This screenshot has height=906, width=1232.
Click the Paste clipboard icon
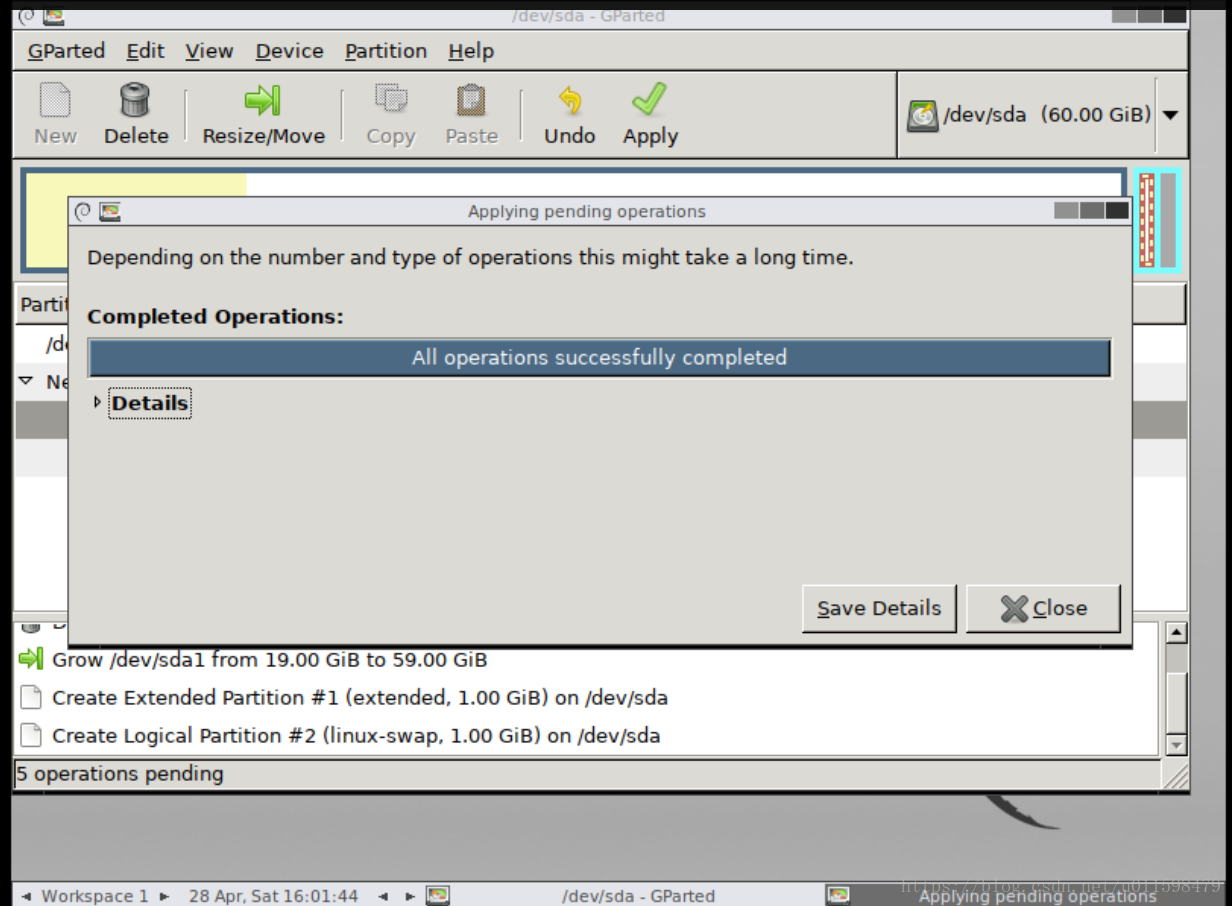(471, 101)
